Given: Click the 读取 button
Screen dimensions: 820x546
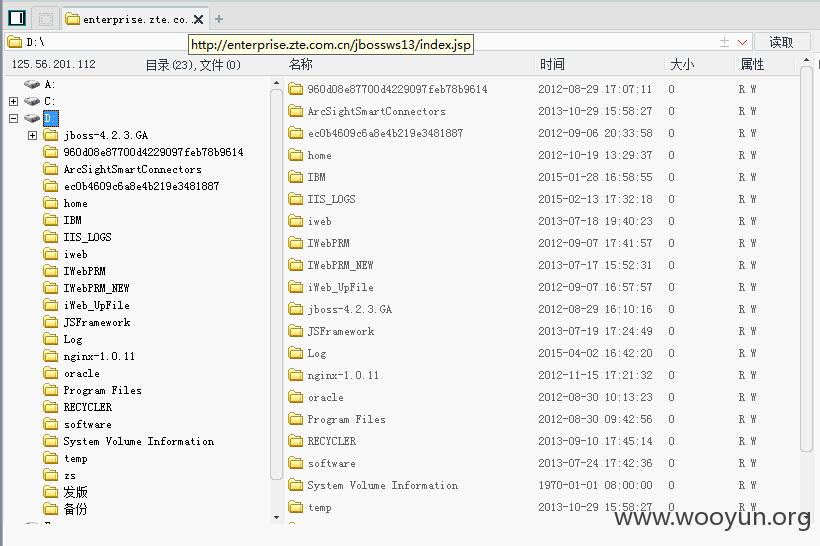Looking at the screenshot, I should pos(781,42).
